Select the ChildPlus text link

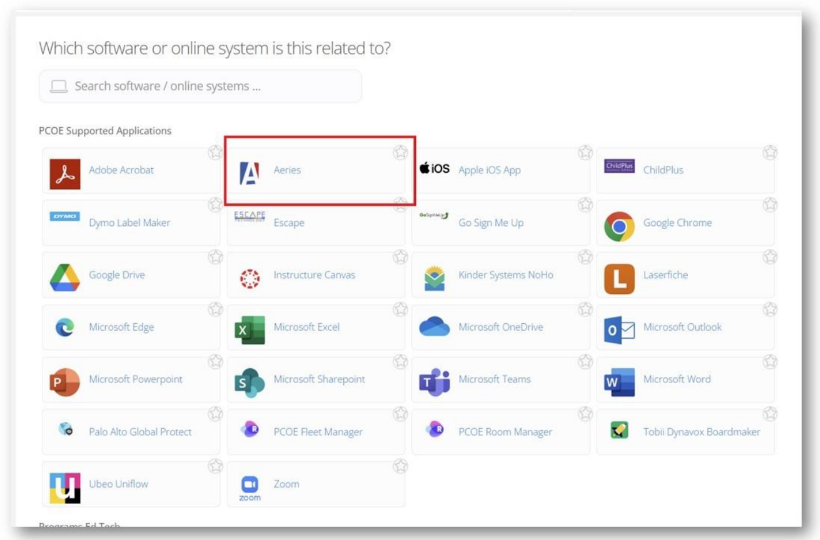click(663, 170)
